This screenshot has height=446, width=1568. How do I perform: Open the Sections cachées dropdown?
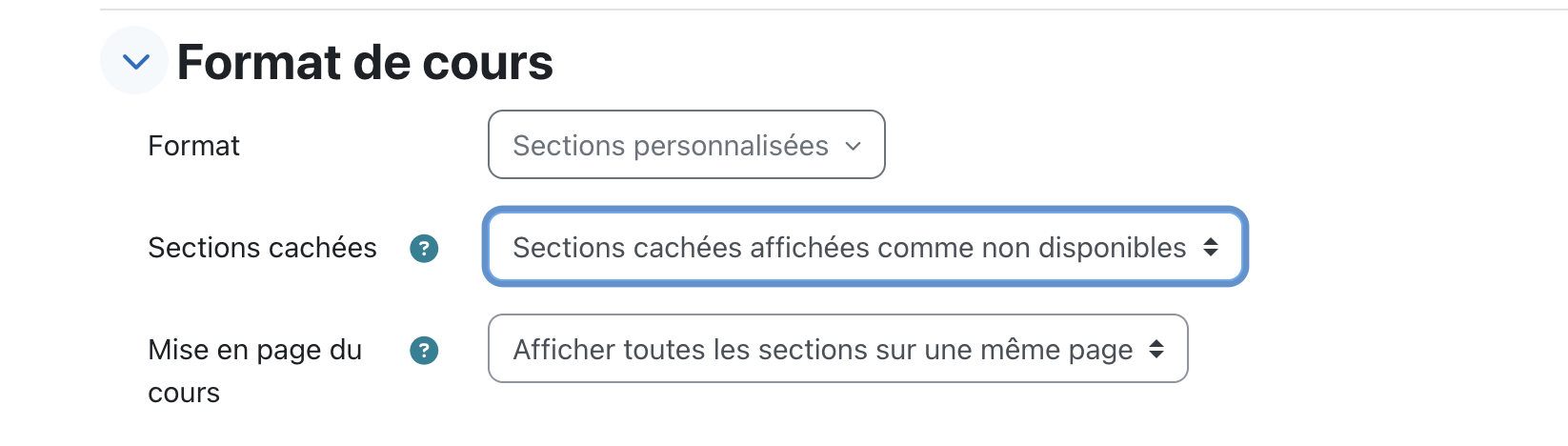coord(865,247)
